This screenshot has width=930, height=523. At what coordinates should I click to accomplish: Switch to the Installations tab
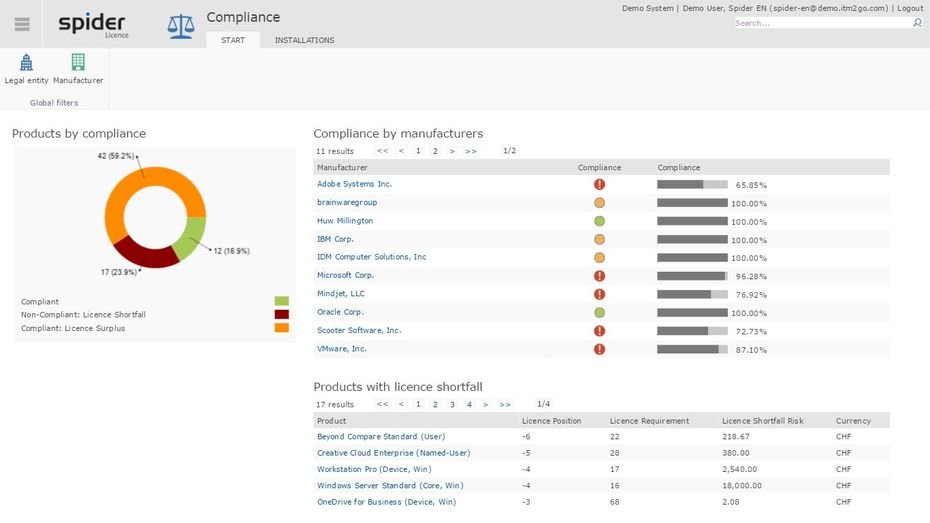(304, 40)
